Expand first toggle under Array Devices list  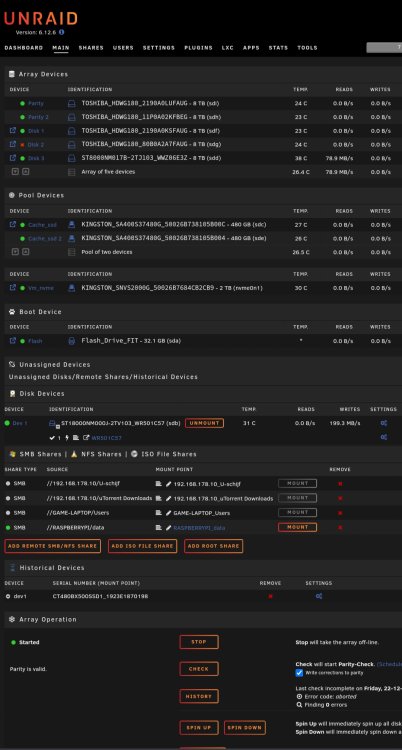click(x=15, y=172)
